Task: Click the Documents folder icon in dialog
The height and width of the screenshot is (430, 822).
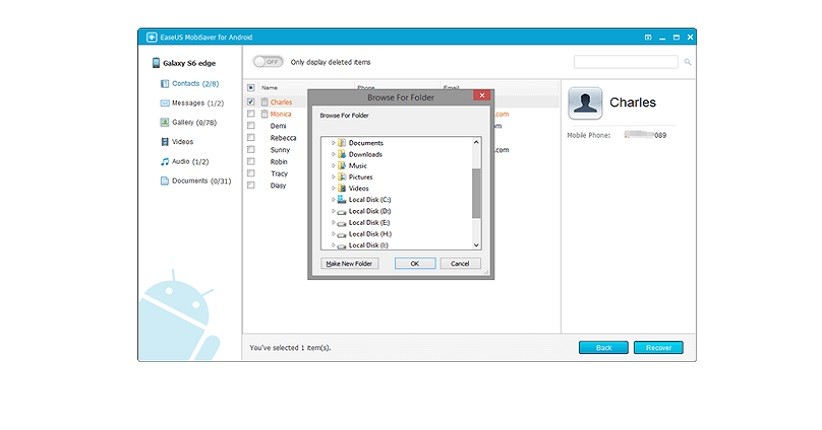Action: pos(342,143)
